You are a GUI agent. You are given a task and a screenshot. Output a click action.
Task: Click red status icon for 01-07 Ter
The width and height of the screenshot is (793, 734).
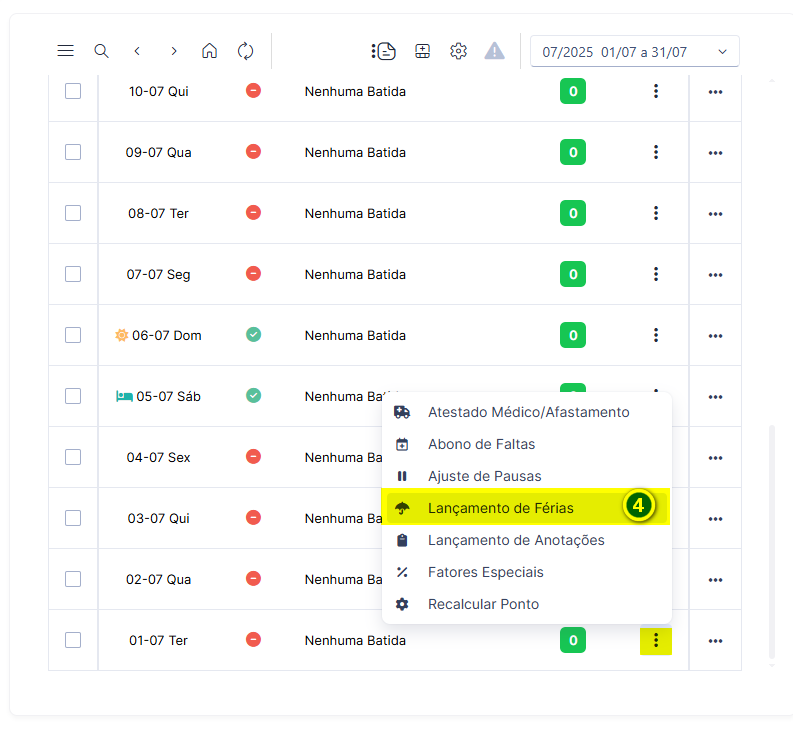point(253,639)
